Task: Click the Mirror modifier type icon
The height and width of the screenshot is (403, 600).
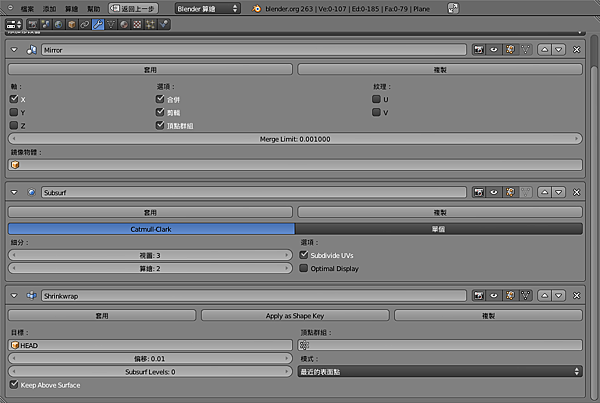Action: tap(31, 50)
